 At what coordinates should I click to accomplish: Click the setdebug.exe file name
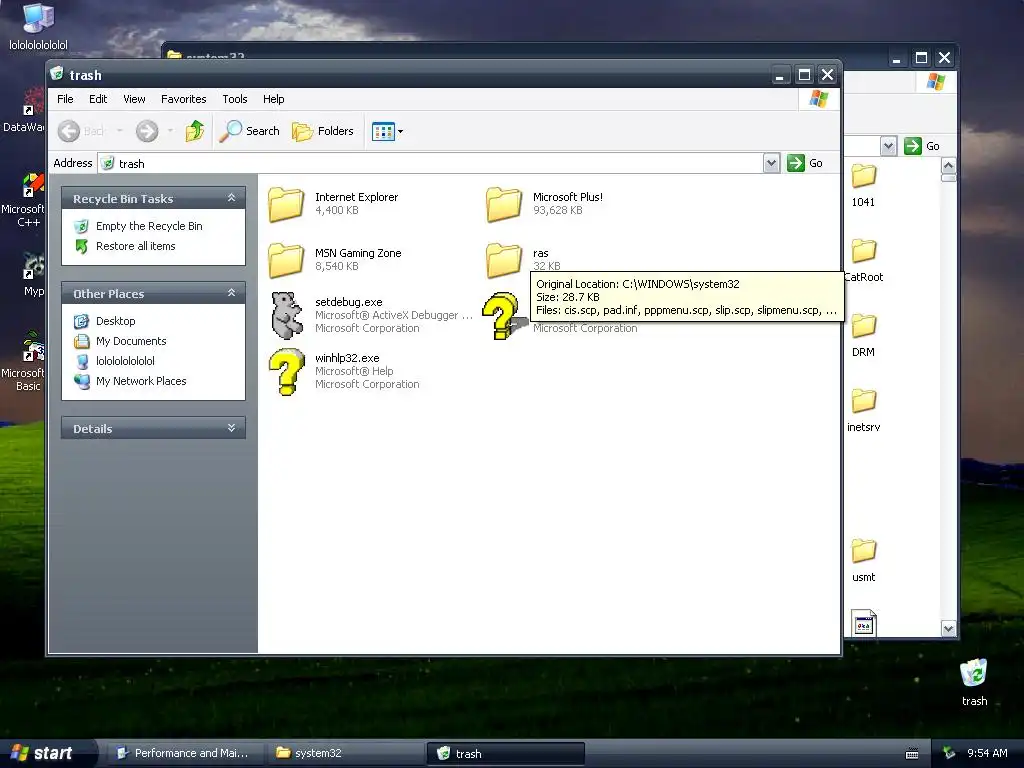click(x=349, y=302)
